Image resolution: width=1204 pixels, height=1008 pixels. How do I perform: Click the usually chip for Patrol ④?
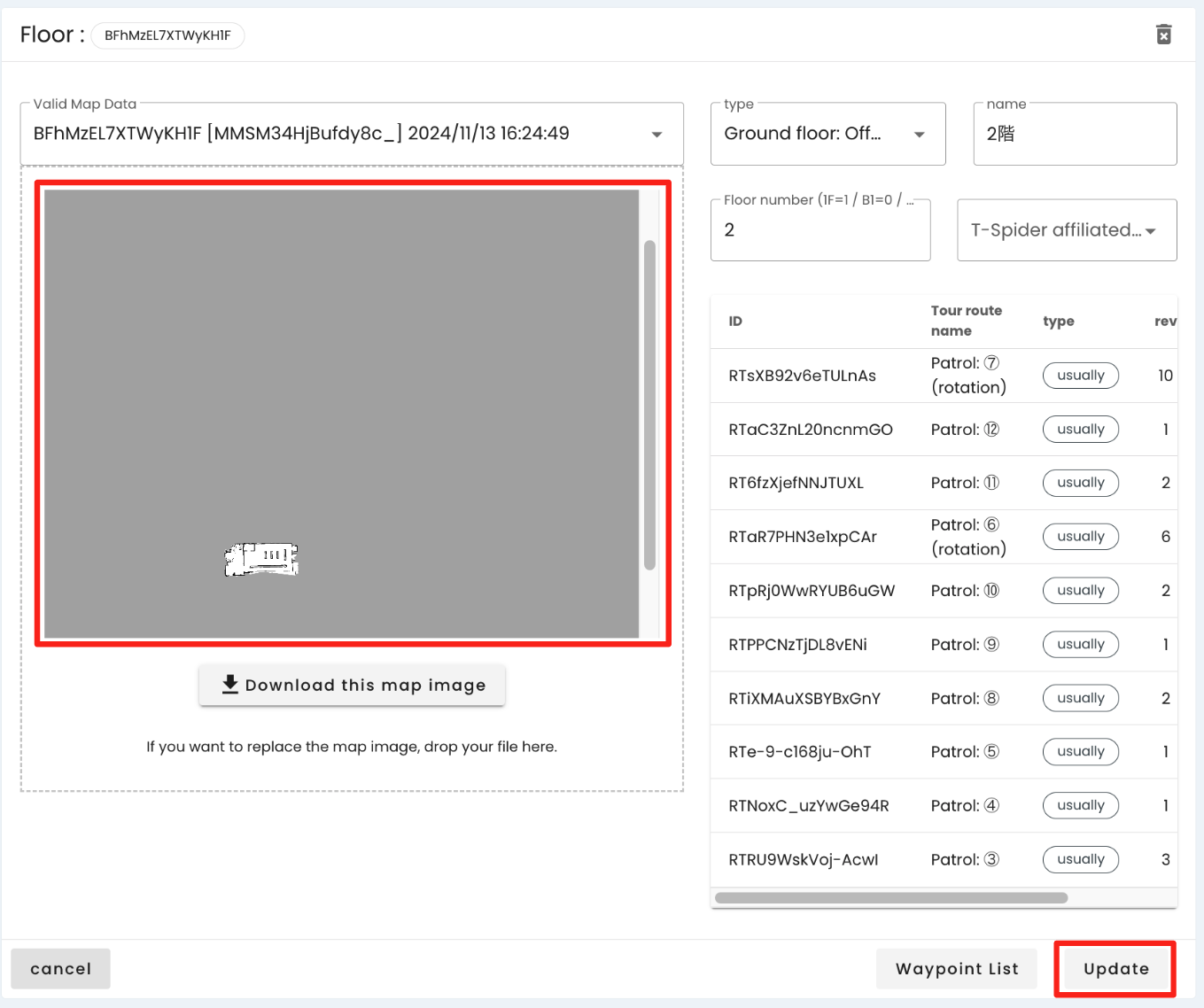(1081, 806)
